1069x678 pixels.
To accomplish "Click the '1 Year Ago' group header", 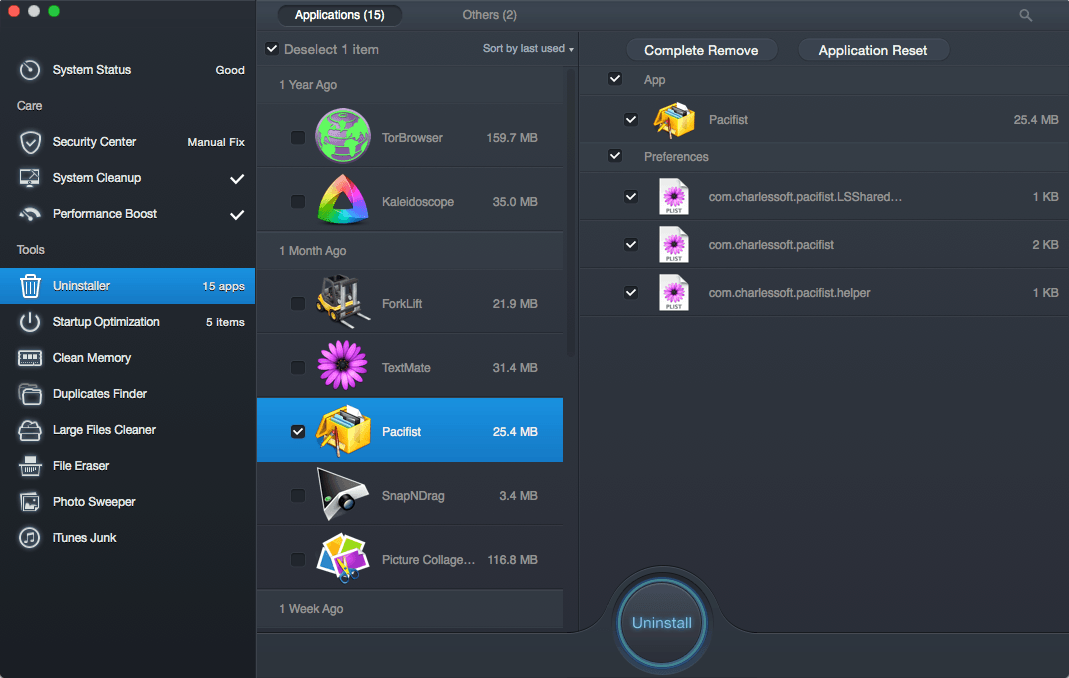I will coord(410,85).
